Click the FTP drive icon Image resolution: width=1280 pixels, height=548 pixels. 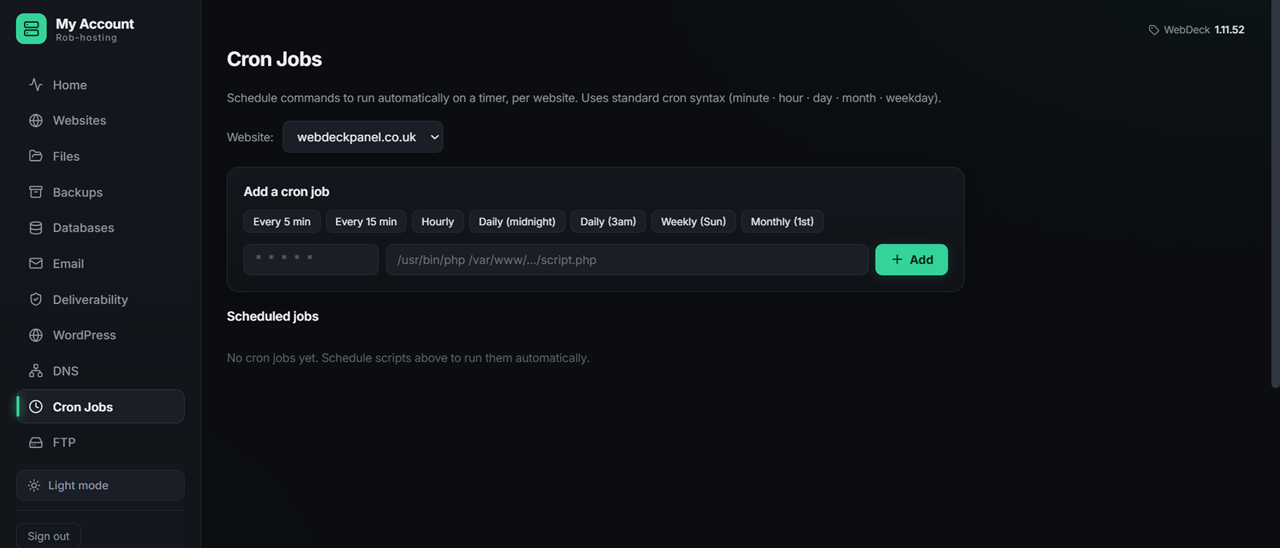[x=36, y=442]
